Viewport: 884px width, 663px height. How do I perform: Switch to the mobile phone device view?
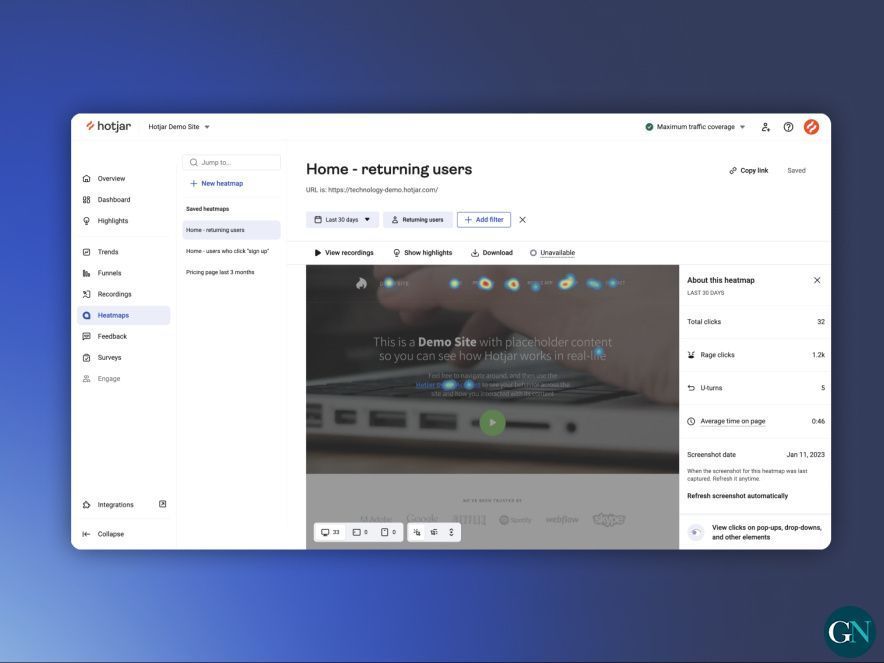[388, 532]
